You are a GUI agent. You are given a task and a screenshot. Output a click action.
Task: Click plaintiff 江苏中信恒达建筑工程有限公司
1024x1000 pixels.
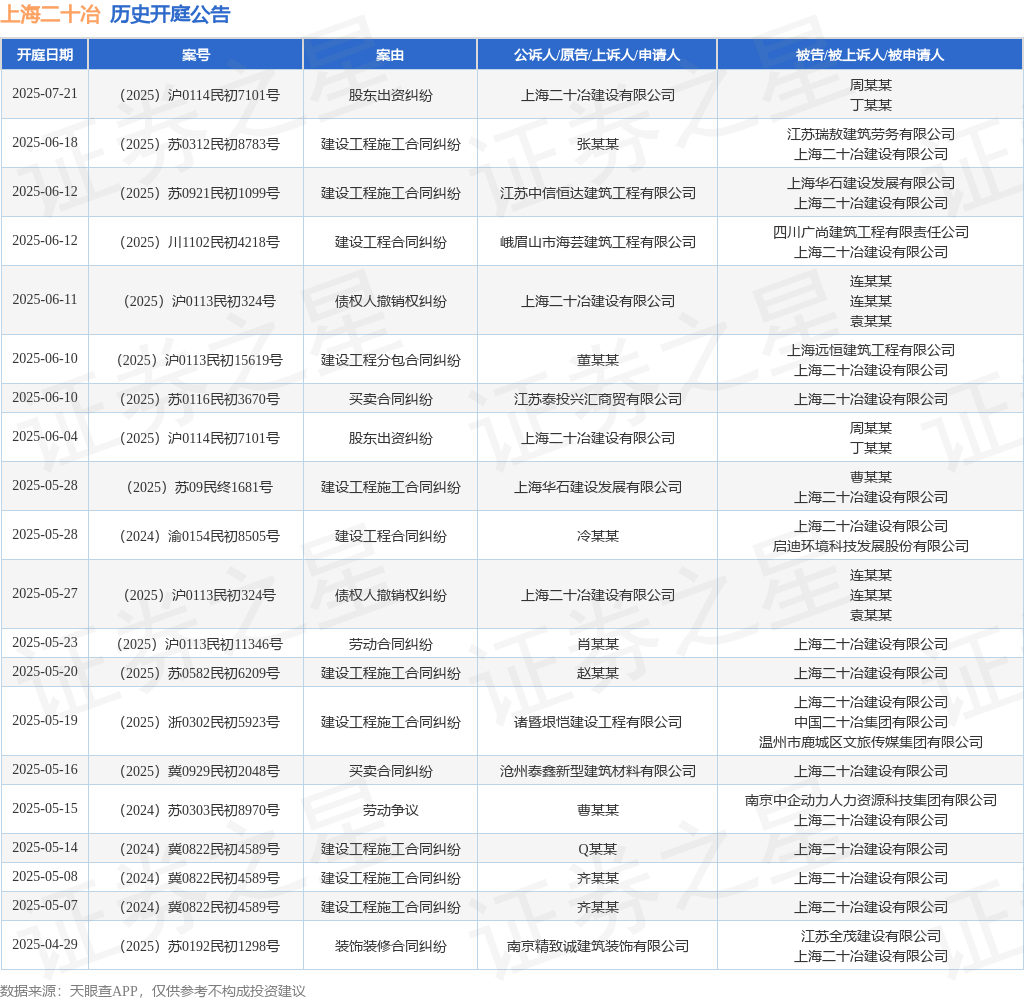coord(598,193)
